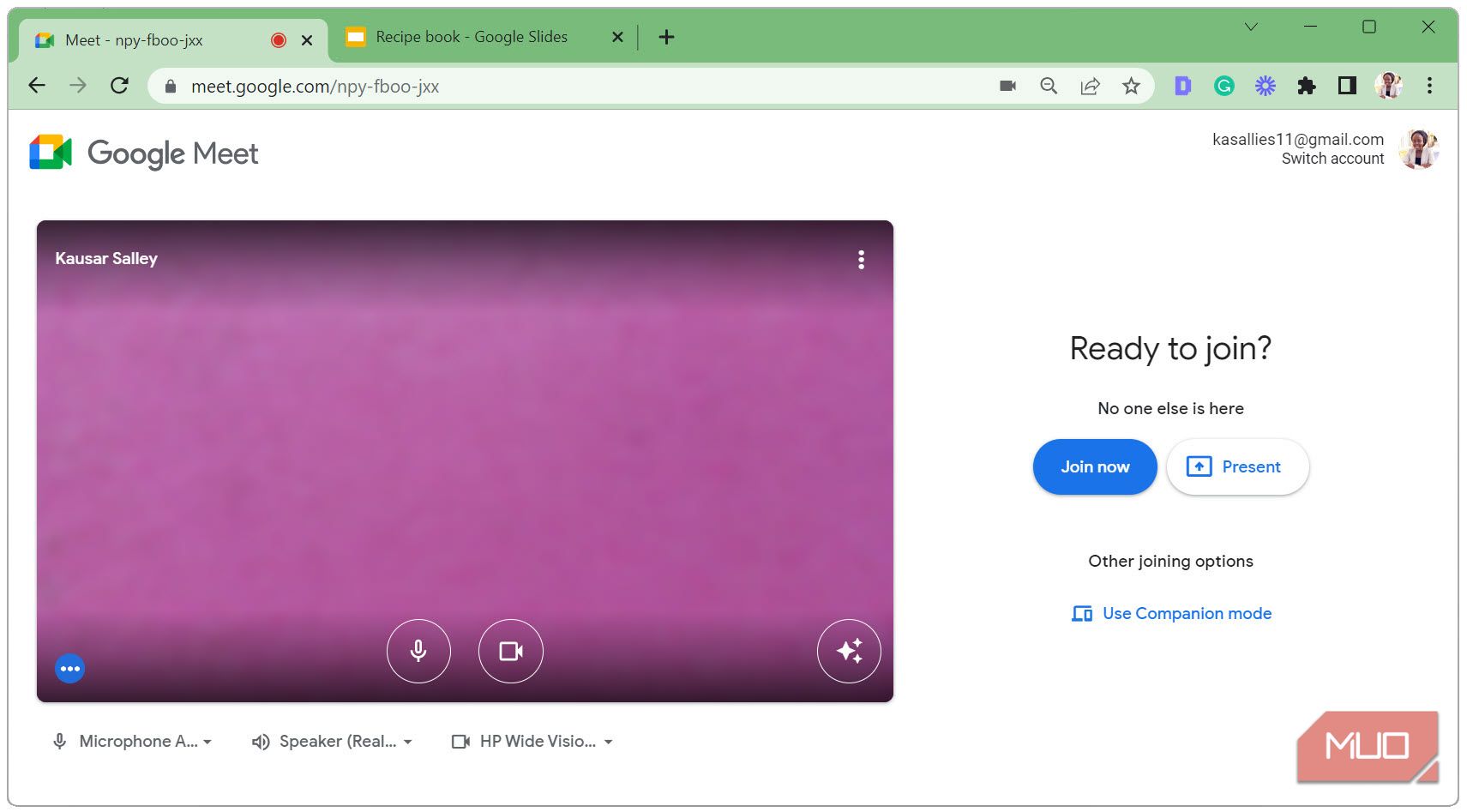Open the Extensions puzzle menu
The image size is (1467, 812).
point(1307,86)
